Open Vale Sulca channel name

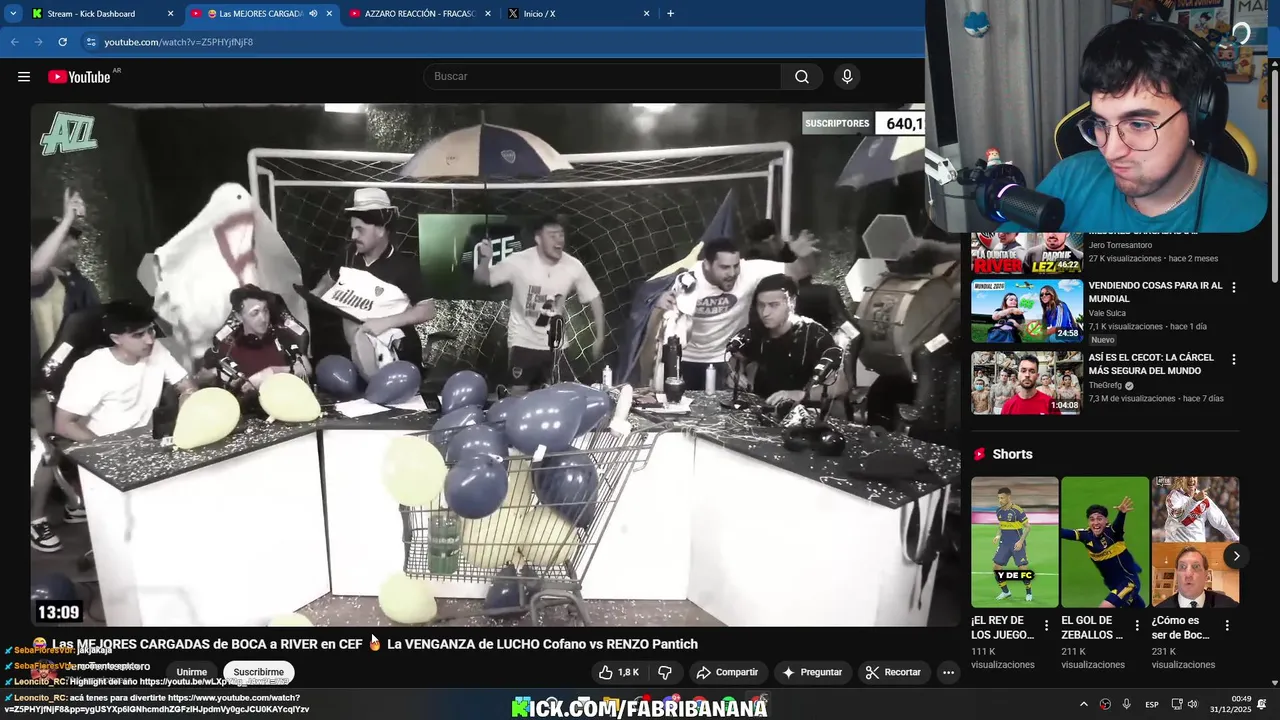(x=1109, y=313)
